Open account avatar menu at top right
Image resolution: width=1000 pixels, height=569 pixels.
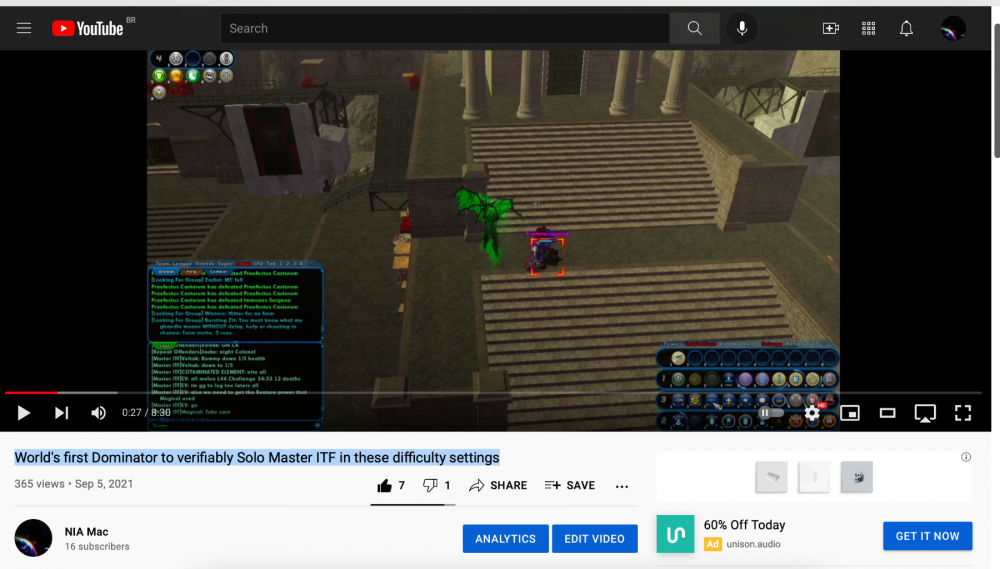pos(953,28)
